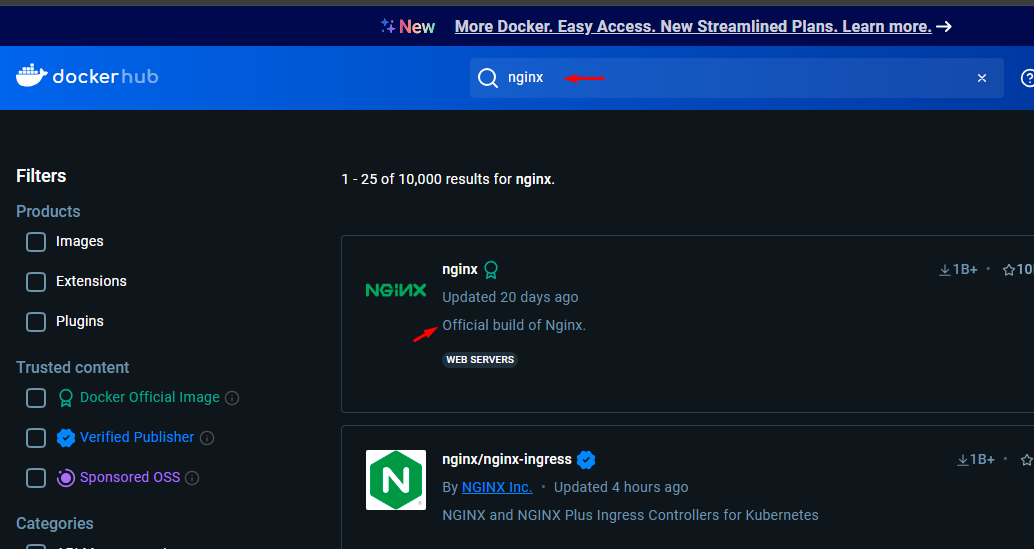
Task: Select the Verified Publisher filter checkbox
Action: [36, 438]
